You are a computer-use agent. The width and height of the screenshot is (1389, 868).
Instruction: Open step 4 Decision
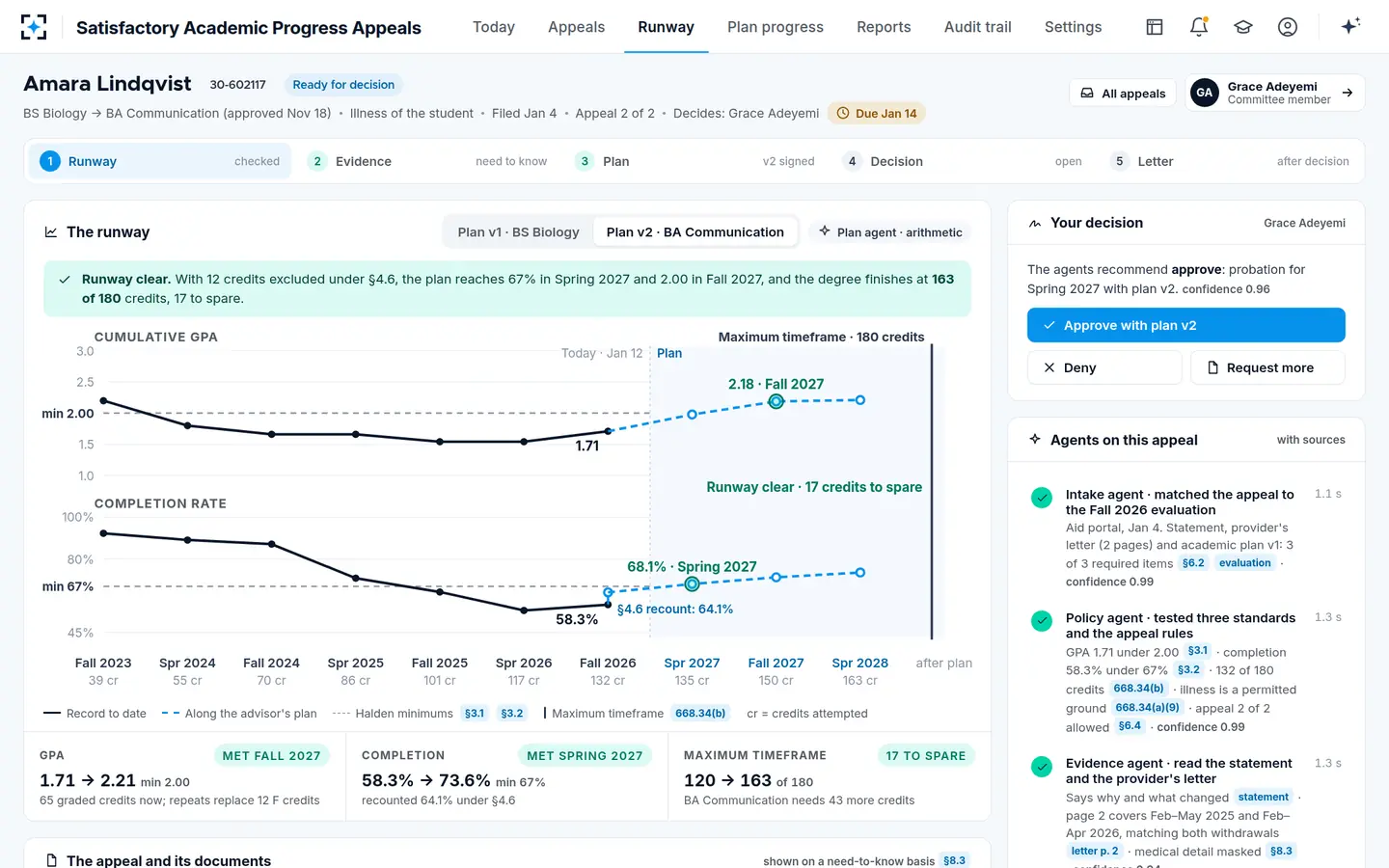click(x=965, y=161)
